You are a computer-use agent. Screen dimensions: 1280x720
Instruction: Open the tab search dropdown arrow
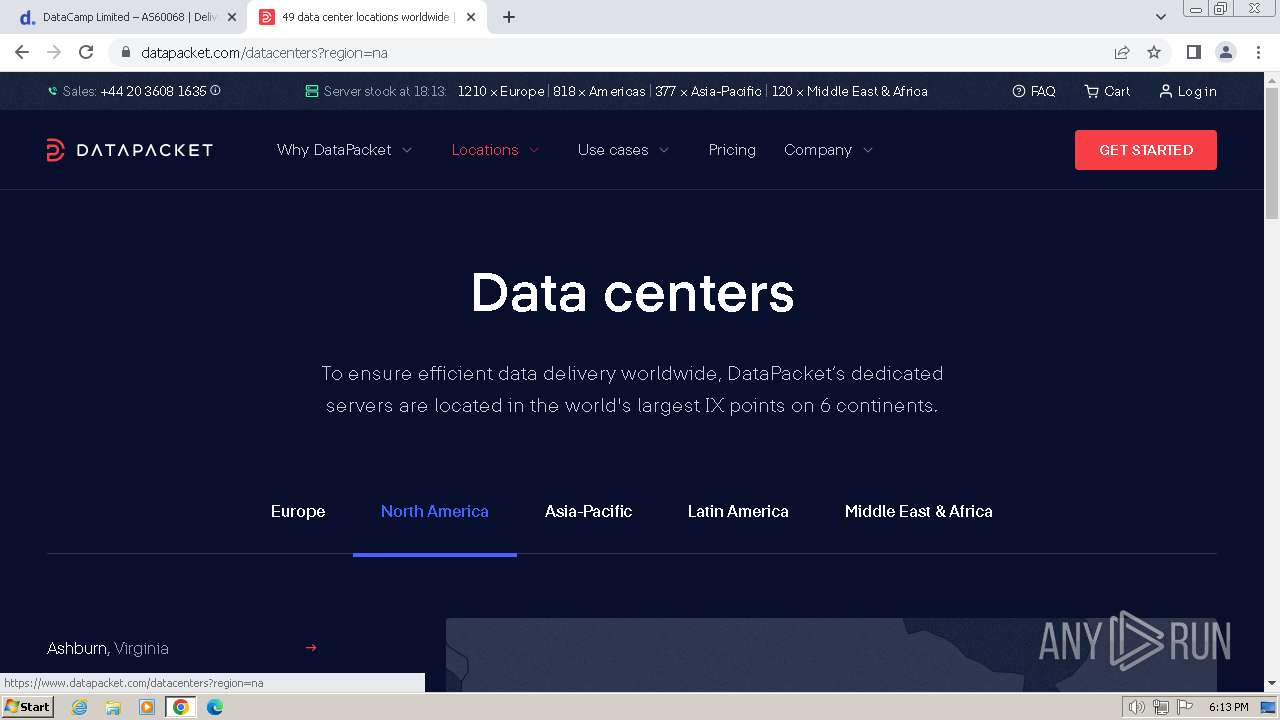[x=1160, y=17]
